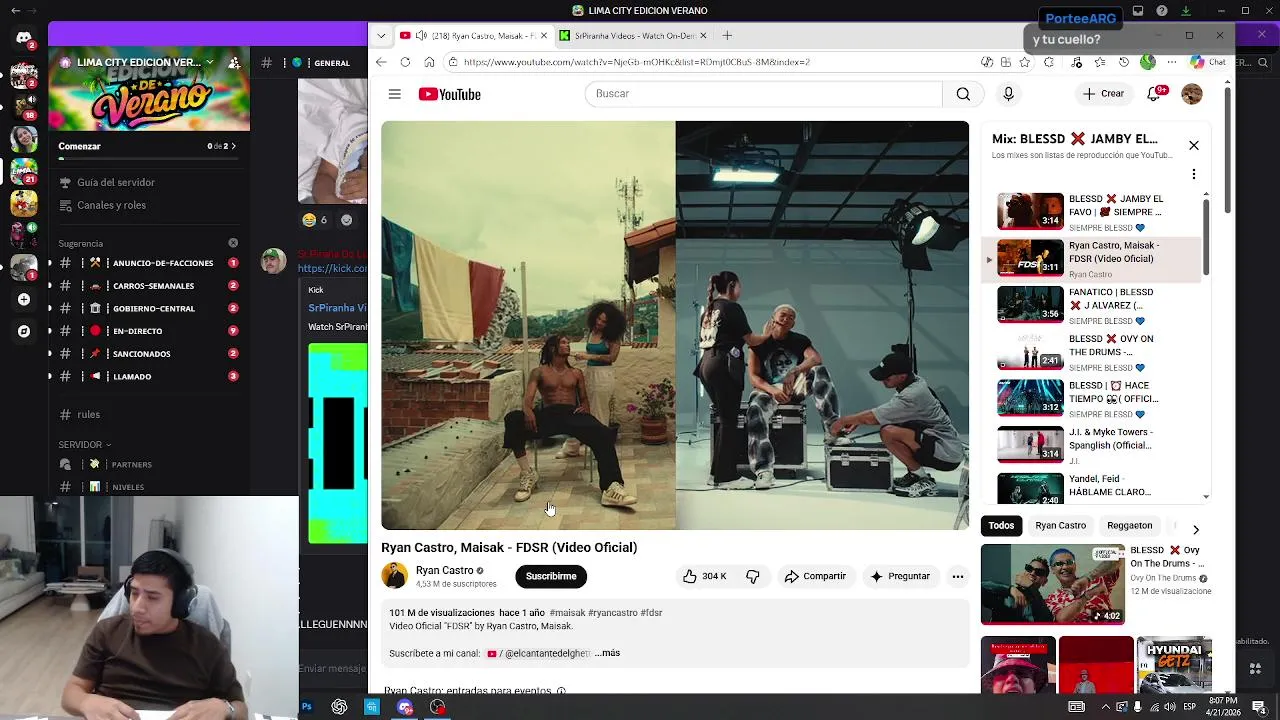Click the Preguntar ask button
The height and width of the screenshot is (720, 1280).
pyautogui.click(x=900, y=576)
